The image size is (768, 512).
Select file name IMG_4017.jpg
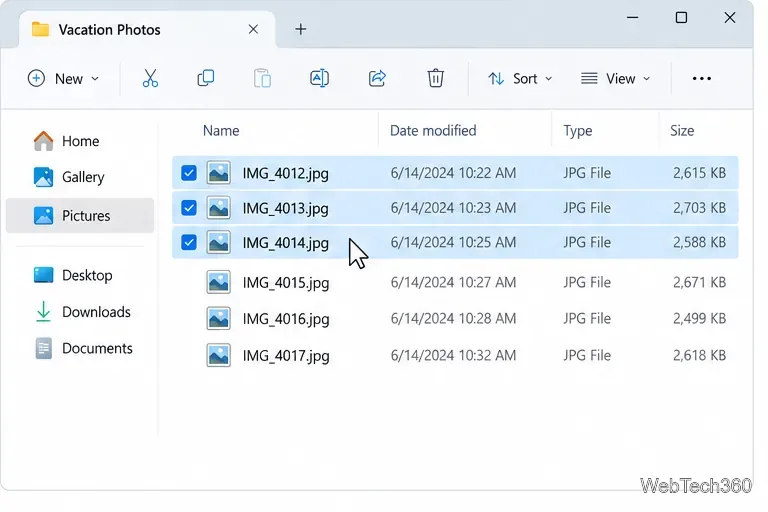click(x=286, y=356)
